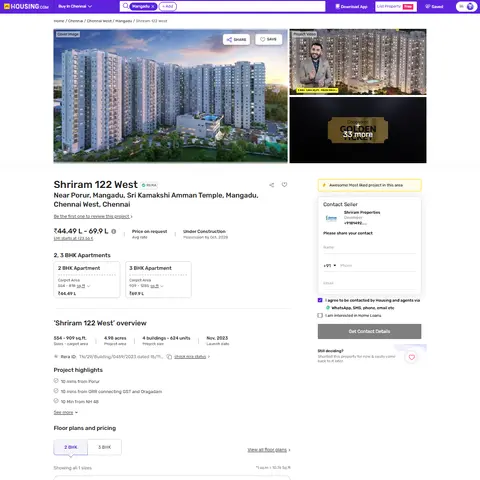Remove the Mangadu search chip
The width and height of the screenshot is (480, 480).
pos(153,6)
